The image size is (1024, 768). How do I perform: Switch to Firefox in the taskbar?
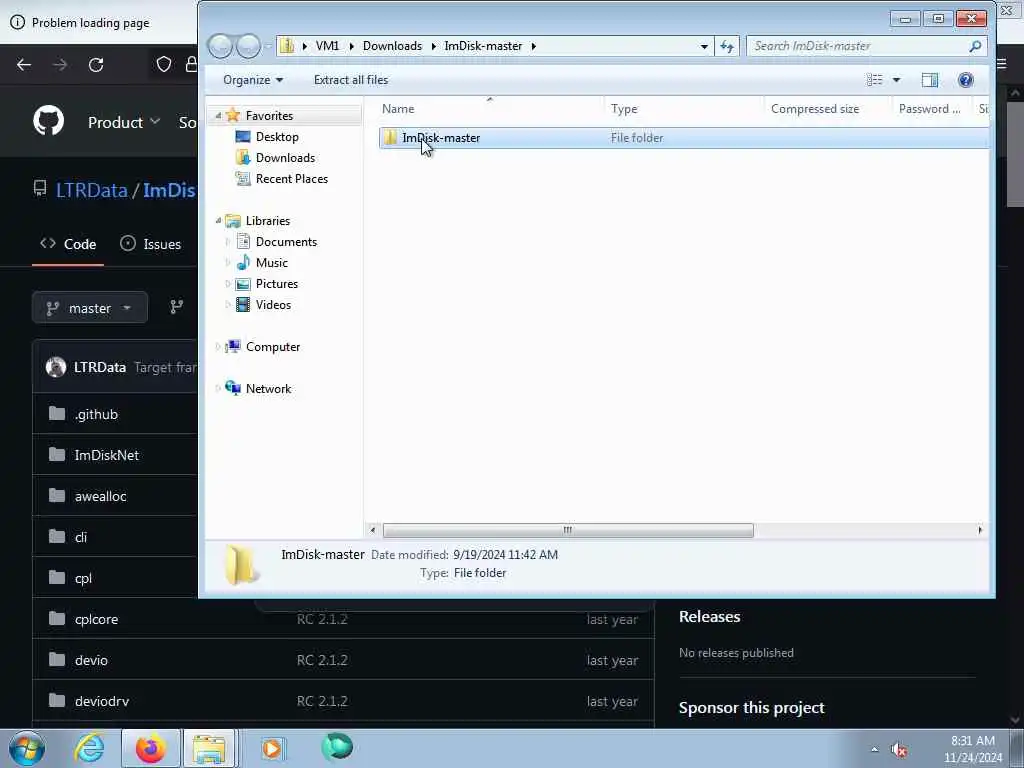tap(150, 748)
